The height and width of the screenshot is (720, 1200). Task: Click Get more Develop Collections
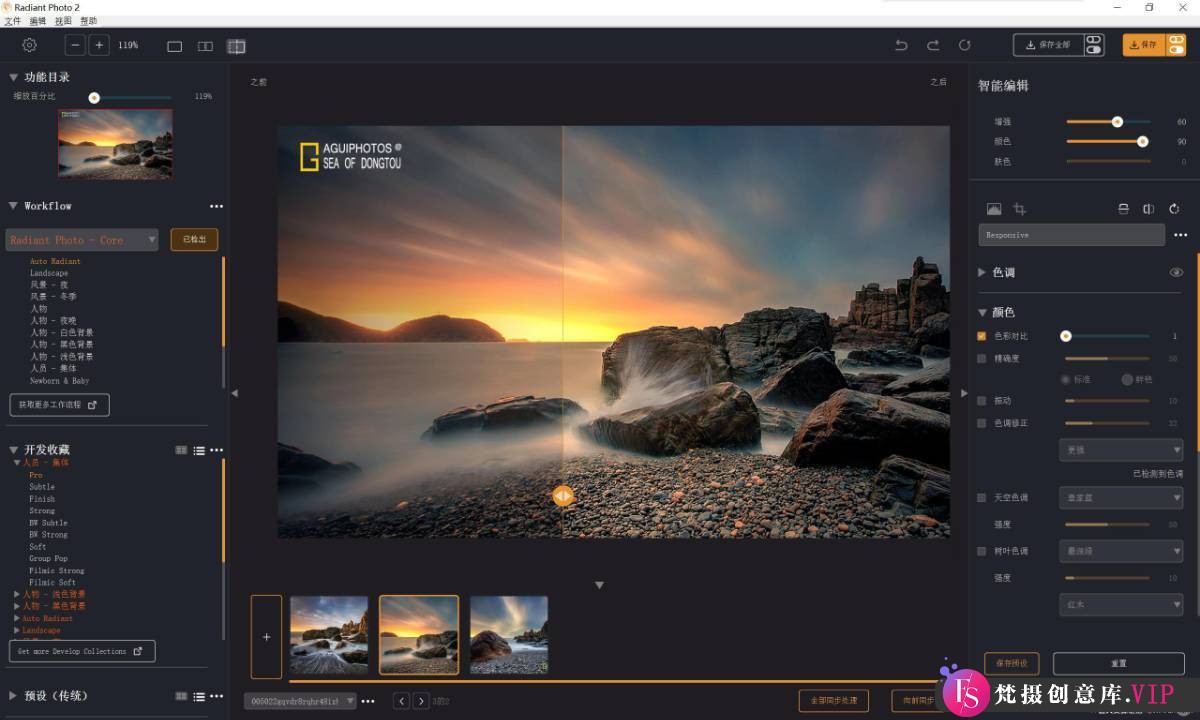click(82, 651)
